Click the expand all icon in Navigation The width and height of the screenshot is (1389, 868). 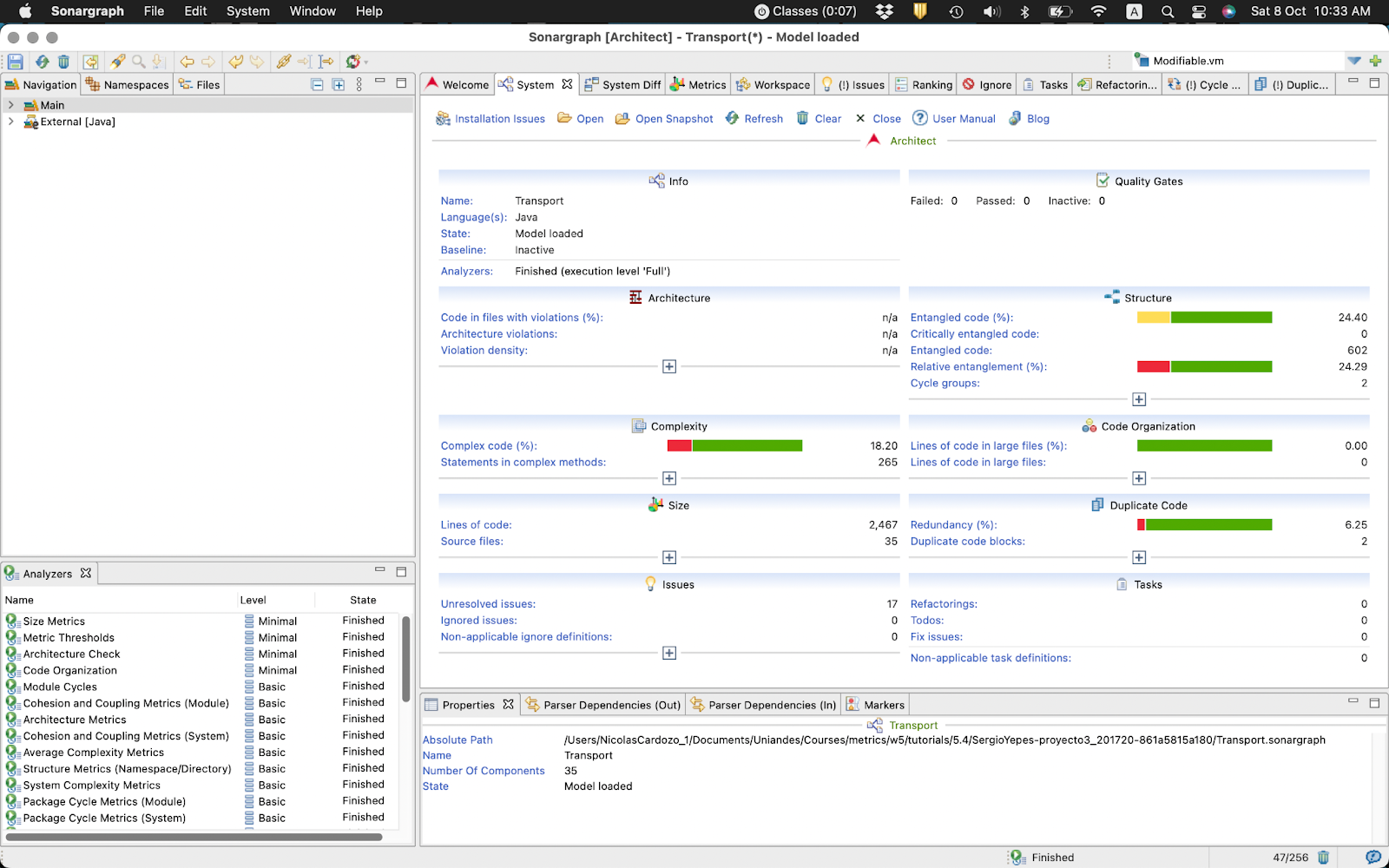[339, 84]
